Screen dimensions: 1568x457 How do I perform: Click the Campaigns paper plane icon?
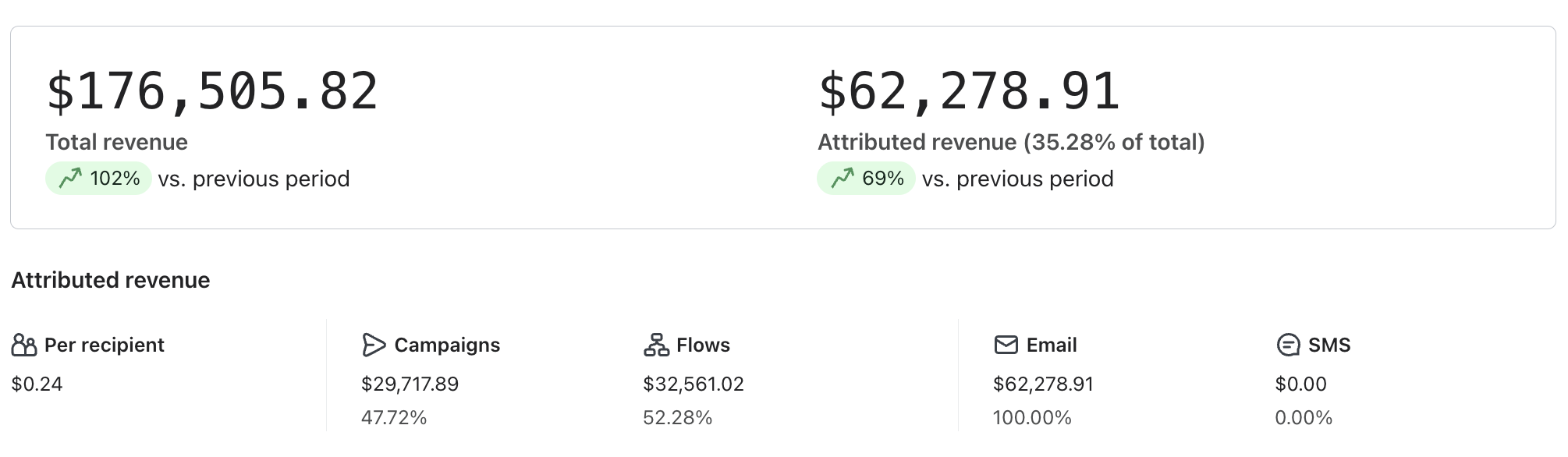(x=374, y=345)
